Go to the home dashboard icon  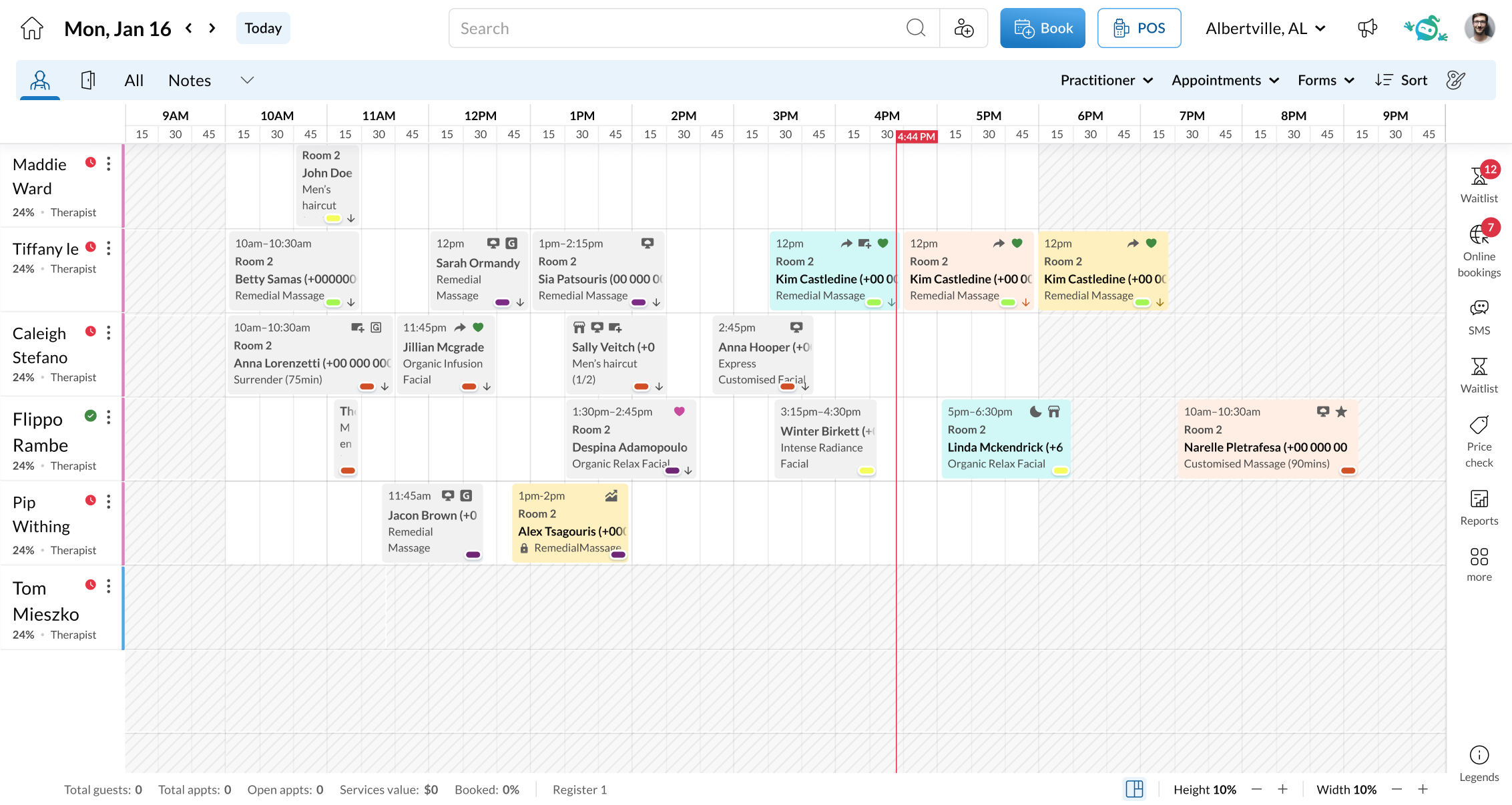[x=31, y=28]
